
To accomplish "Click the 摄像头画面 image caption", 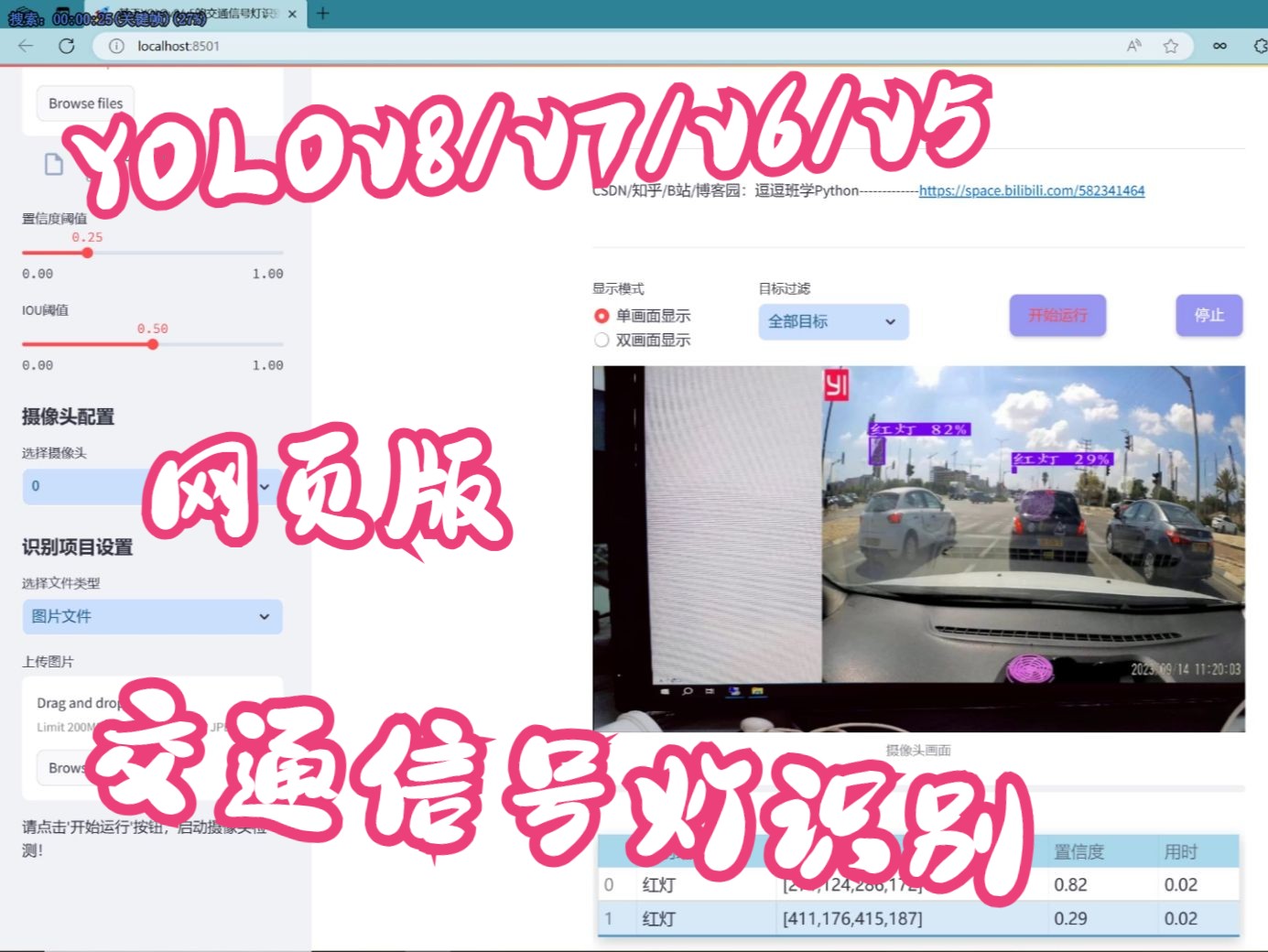I will tap(918, 750).
